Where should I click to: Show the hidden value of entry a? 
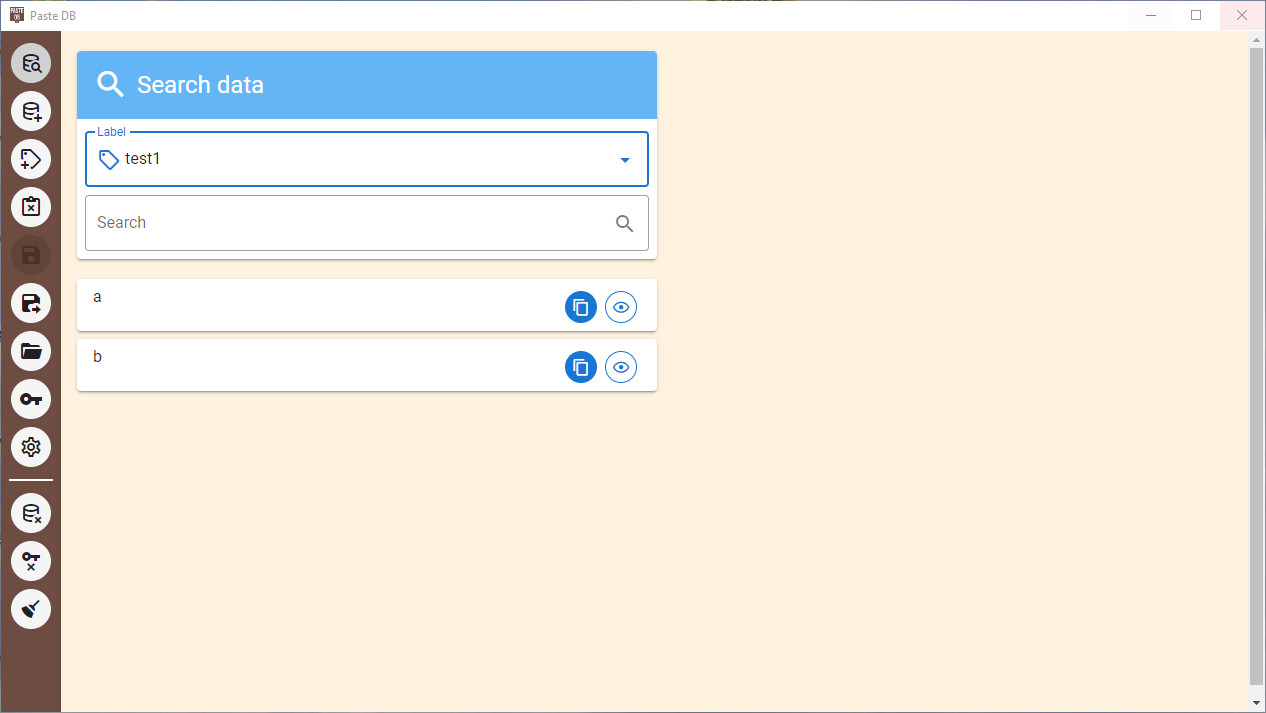(621, 307)
